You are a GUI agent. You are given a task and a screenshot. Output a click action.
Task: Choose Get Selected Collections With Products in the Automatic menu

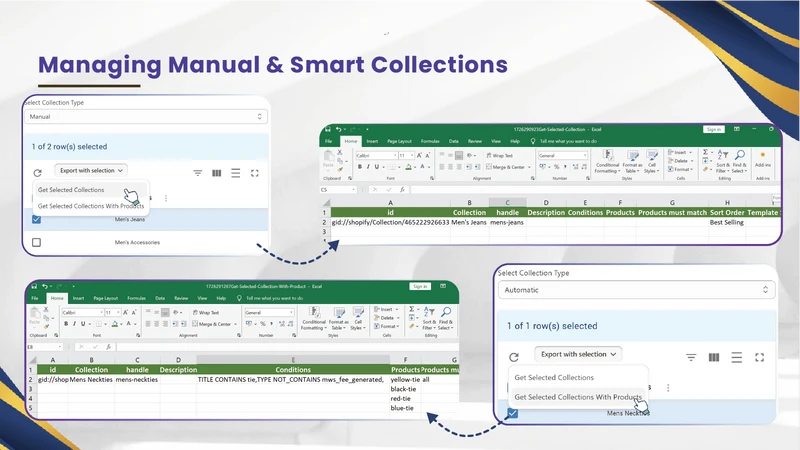(578, 397)
